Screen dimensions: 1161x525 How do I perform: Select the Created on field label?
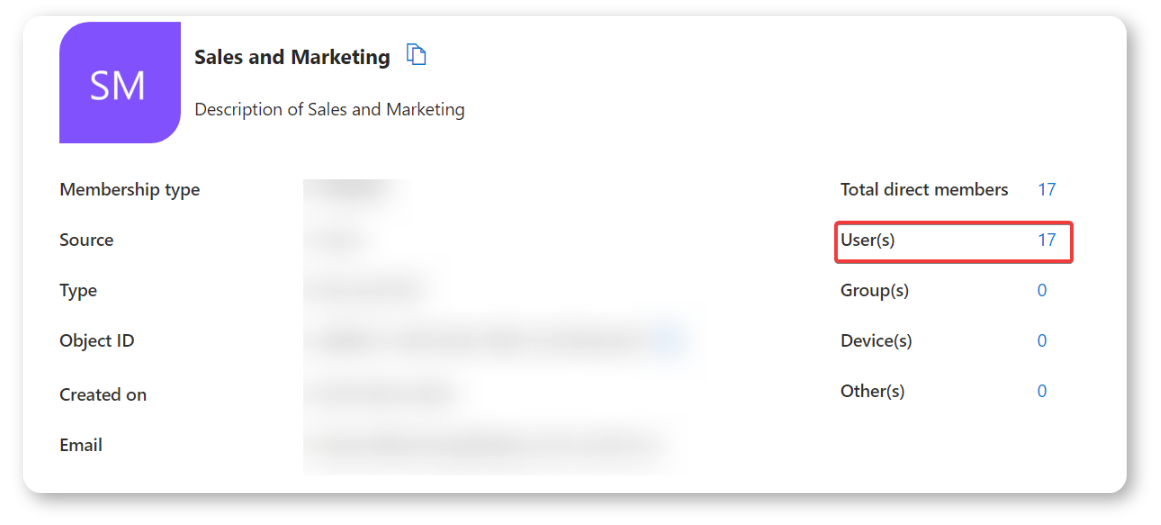tap(103, 395)
